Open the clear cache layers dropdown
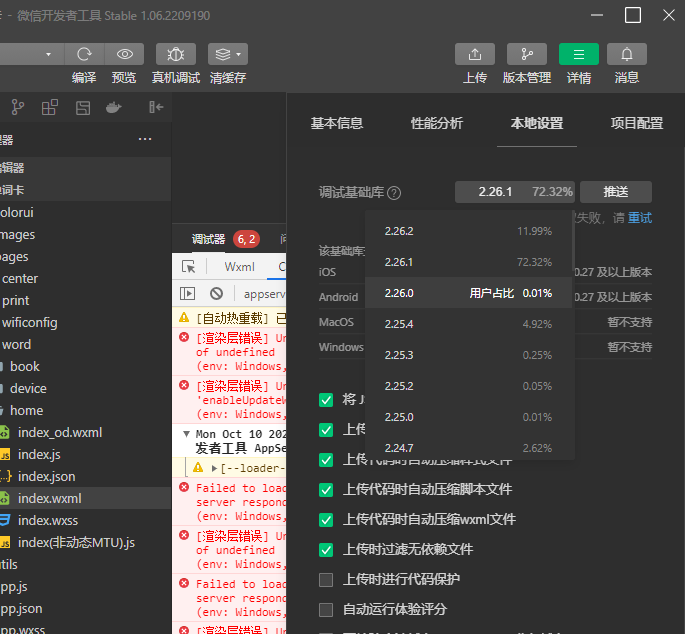685x634 pixels. coord(228,54)
